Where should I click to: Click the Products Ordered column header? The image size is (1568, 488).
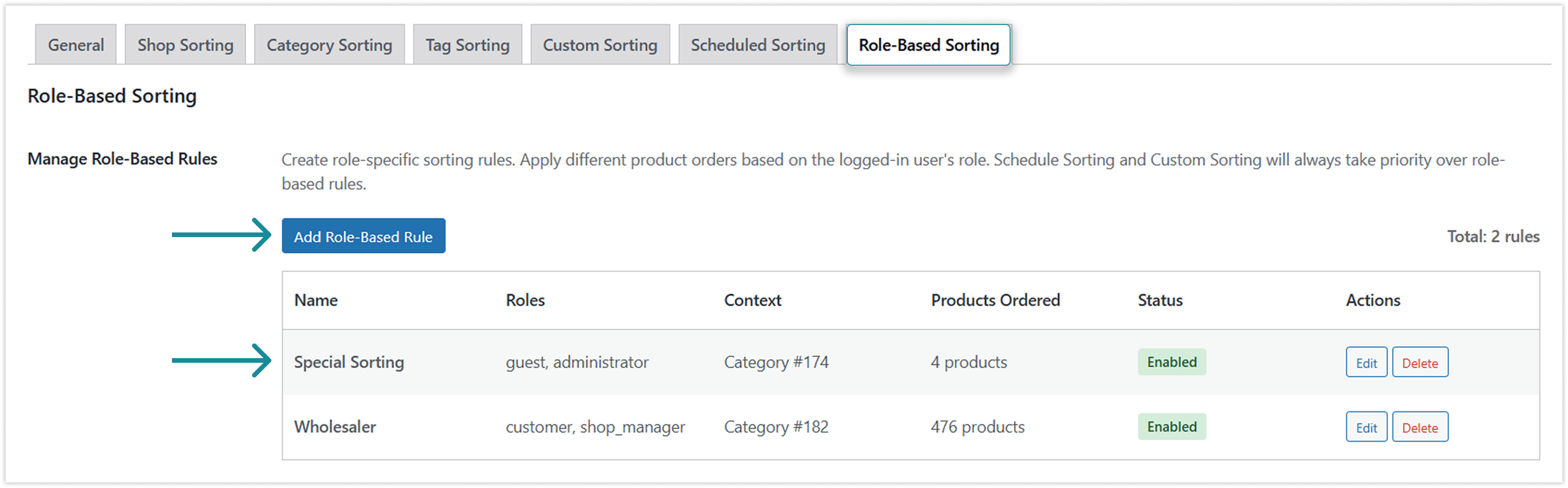[995, 300]
